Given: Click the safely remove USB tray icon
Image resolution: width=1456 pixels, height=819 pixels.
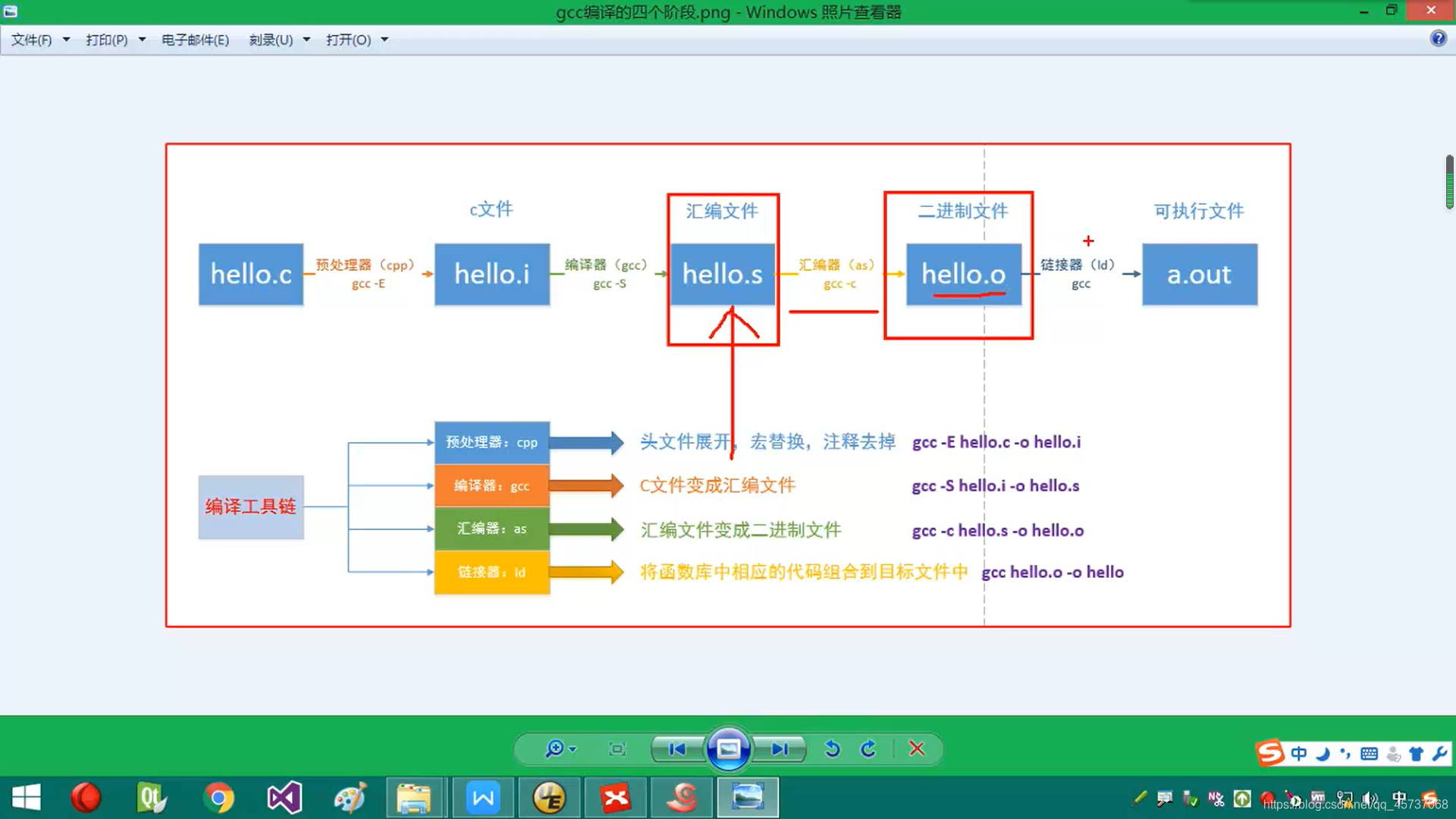Looking at the screenshot, I should coord(1191,799).
